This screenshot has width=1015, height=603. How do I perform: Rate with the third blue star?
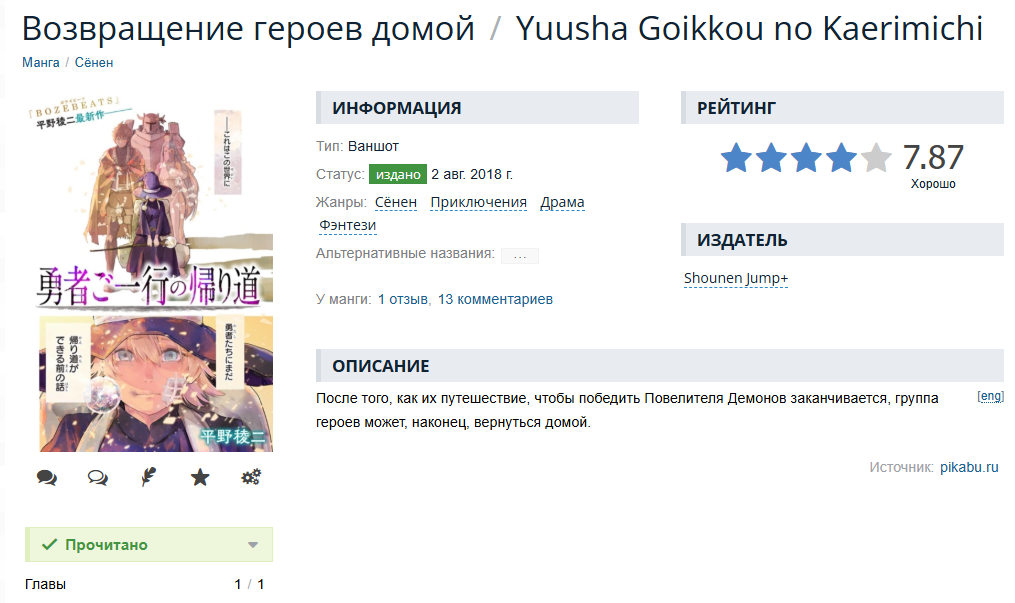point(806,158)
